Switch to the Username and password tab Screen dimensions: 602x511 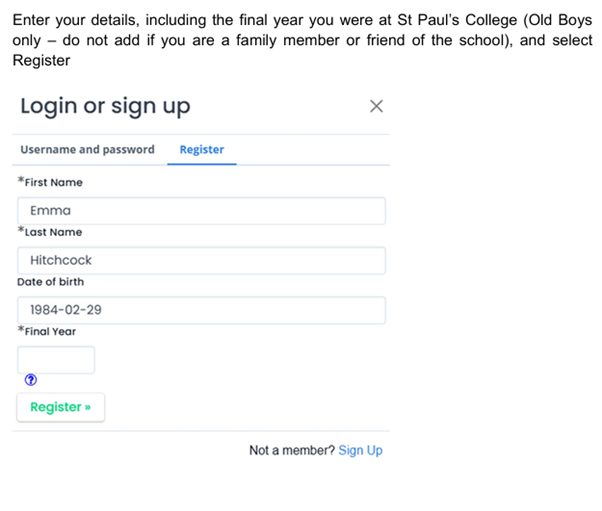tap(87, 150)
